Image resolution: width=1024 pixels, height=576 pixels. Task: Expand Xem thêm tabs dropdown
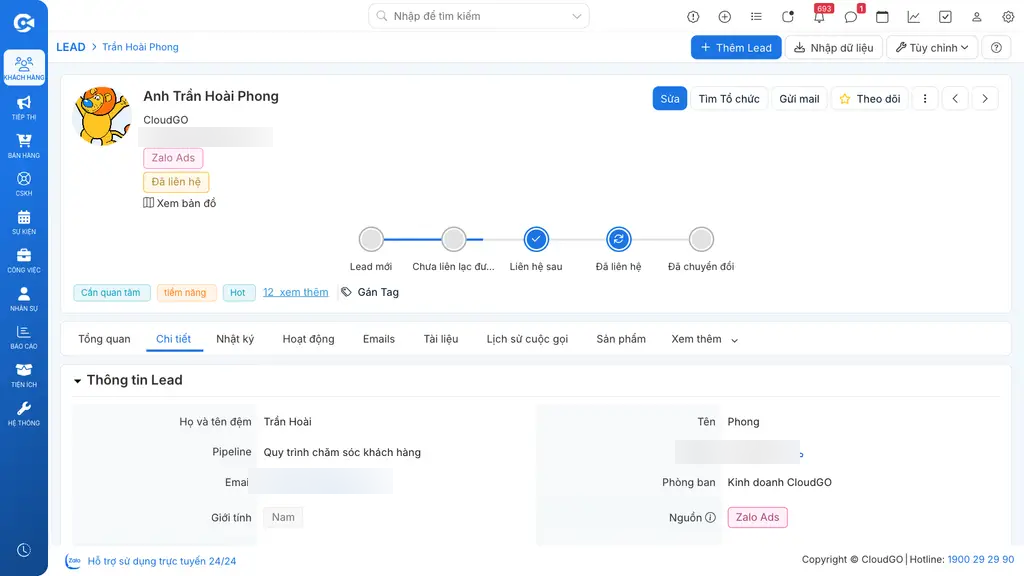704,339
